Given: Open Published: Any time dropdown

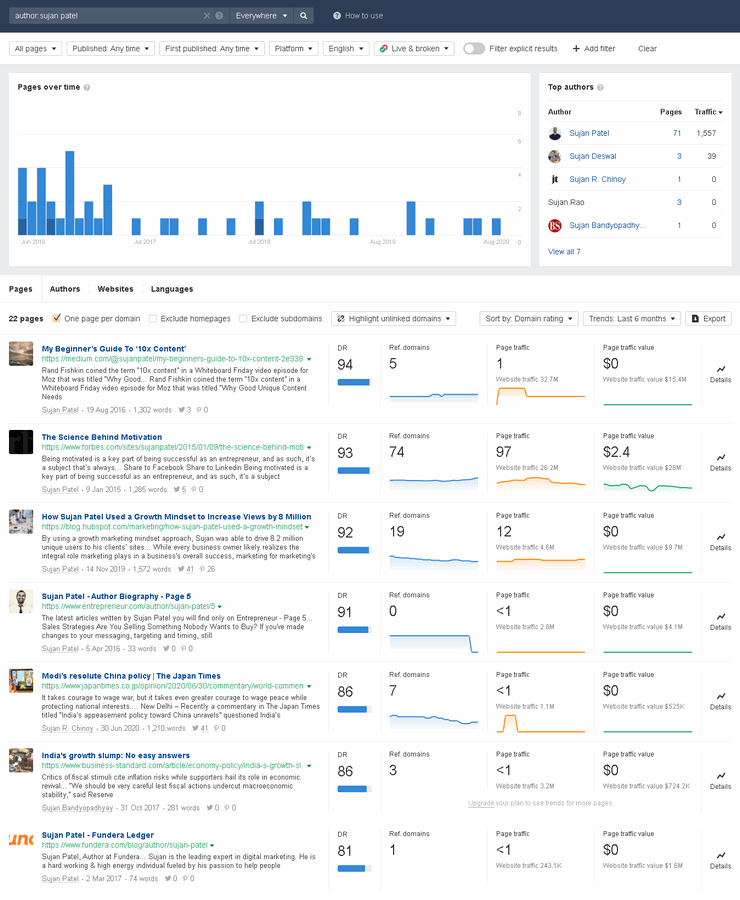Looking at the screenshot, I should [x=111, y=49].
